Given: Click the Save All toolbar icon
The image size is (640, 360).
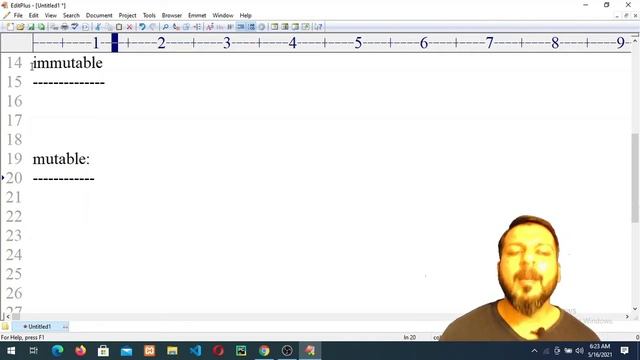Looking at the screenshot, I should click(x=41, y=27).
